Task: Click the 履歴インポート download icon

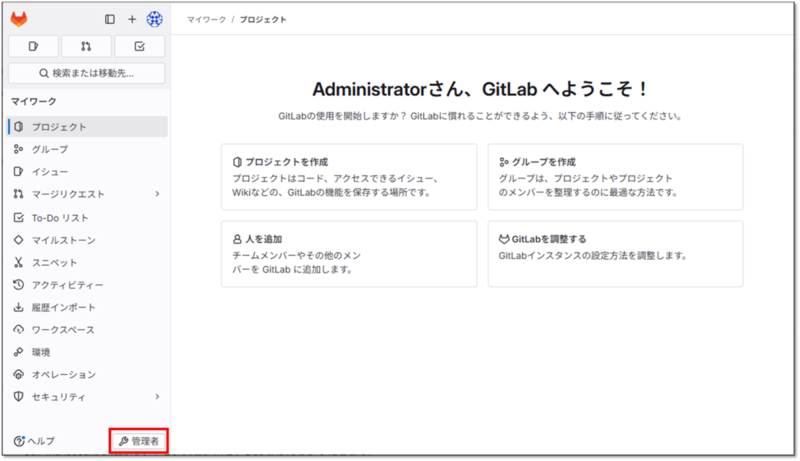Action: click(x=19, y=308)
